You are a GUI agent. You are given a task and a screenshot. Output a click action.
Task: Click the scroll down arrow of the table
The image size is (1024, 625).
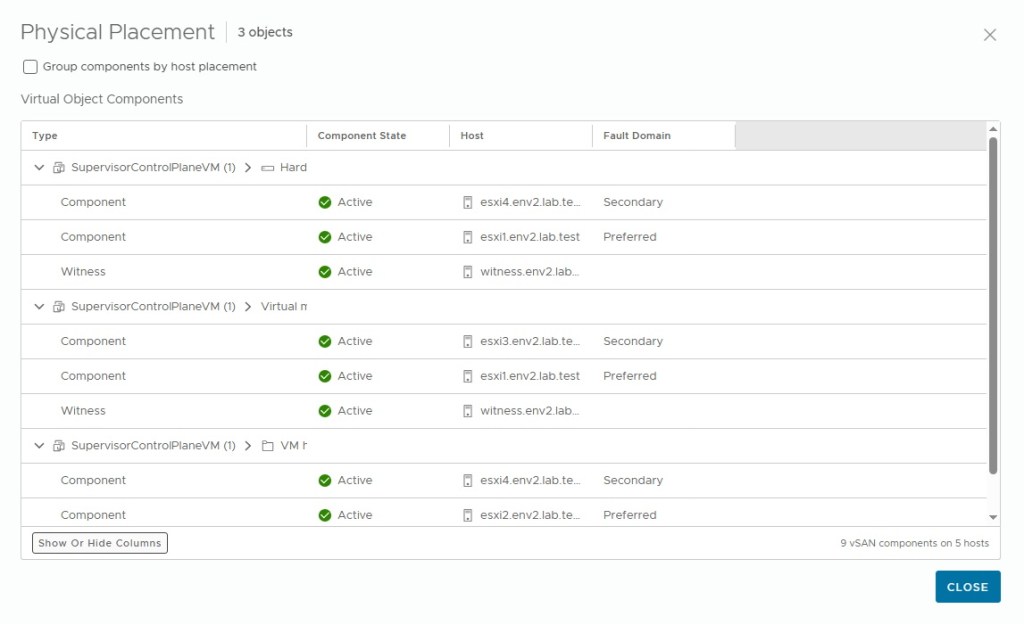(x=993, y=517)
